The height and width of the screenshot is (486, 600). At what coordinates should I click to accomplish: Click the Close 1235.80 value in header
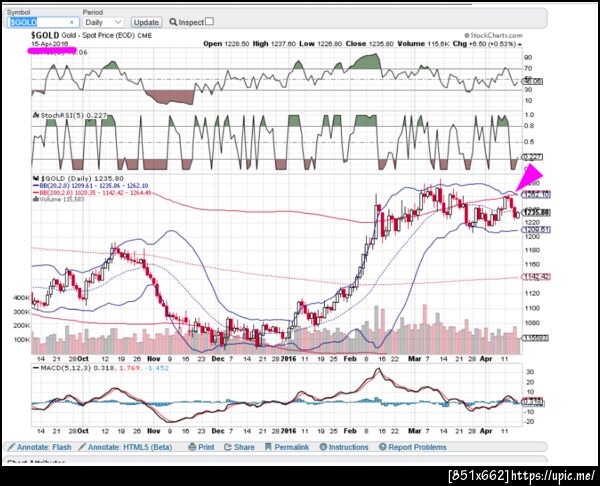[x=370, y=44]
